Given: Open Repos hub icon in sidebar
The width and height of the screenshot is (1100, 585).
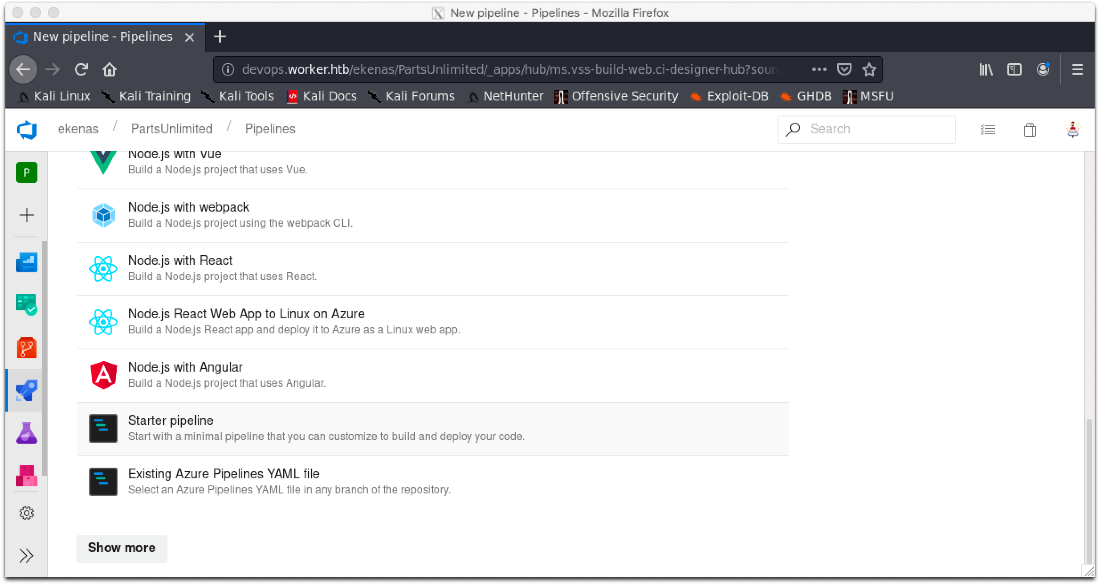Looking at the screenshot, I should 27,348.
